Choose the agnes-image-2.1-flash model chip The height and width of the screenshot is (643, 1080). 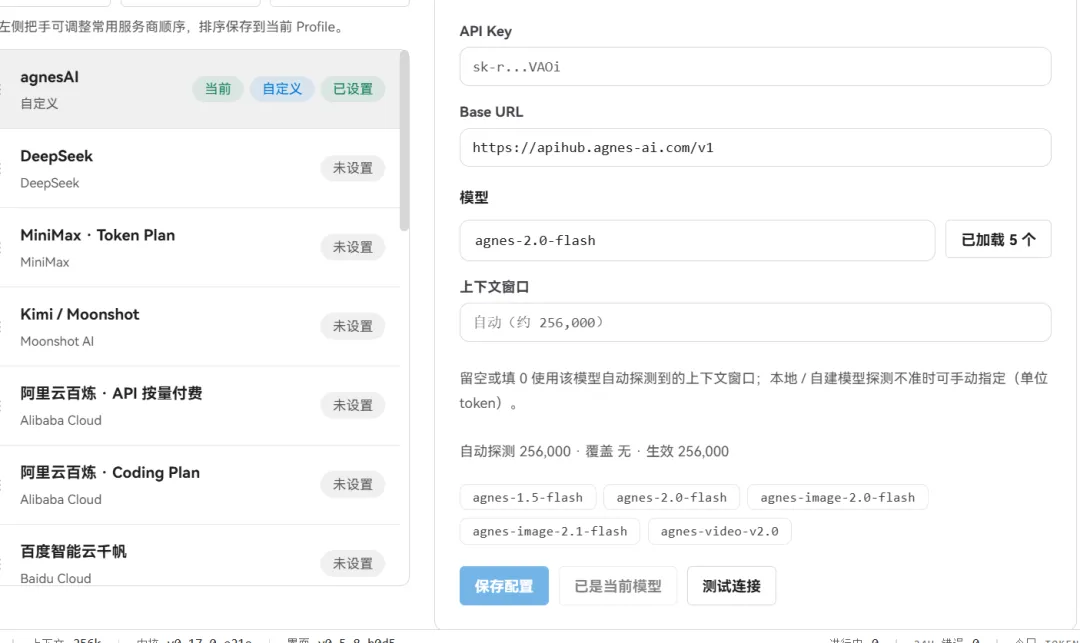pyautogui.click(x=550, y=531)
